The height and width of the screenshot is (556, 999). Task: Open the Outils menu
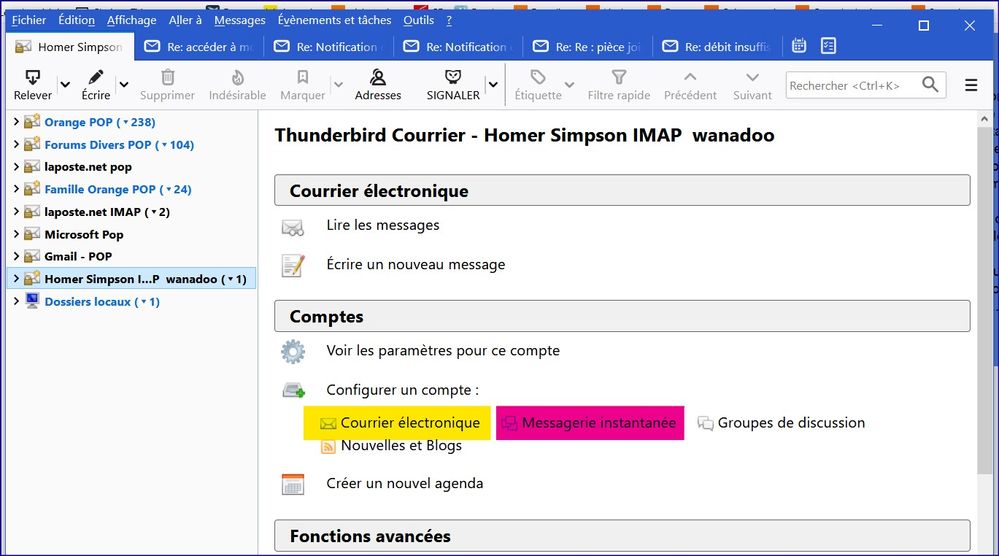419,20
